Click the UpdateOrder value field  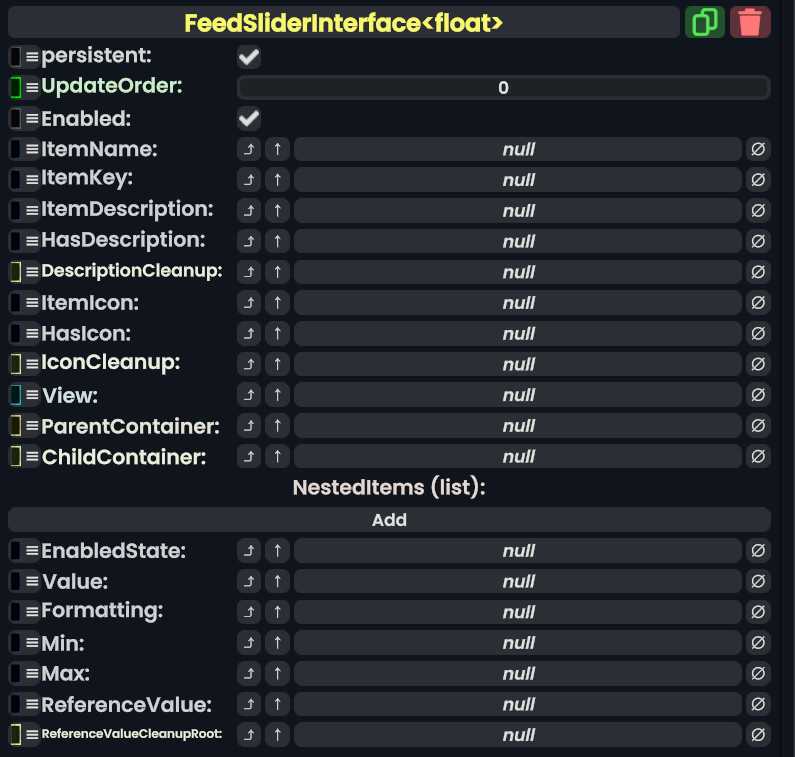point(503,88)
